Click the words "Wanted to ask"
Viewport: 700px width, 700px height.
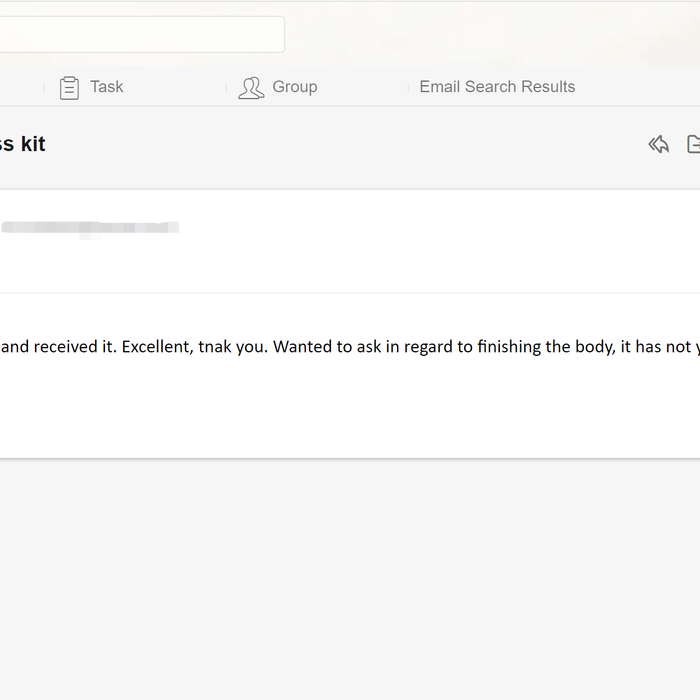(x=313, y=347)
